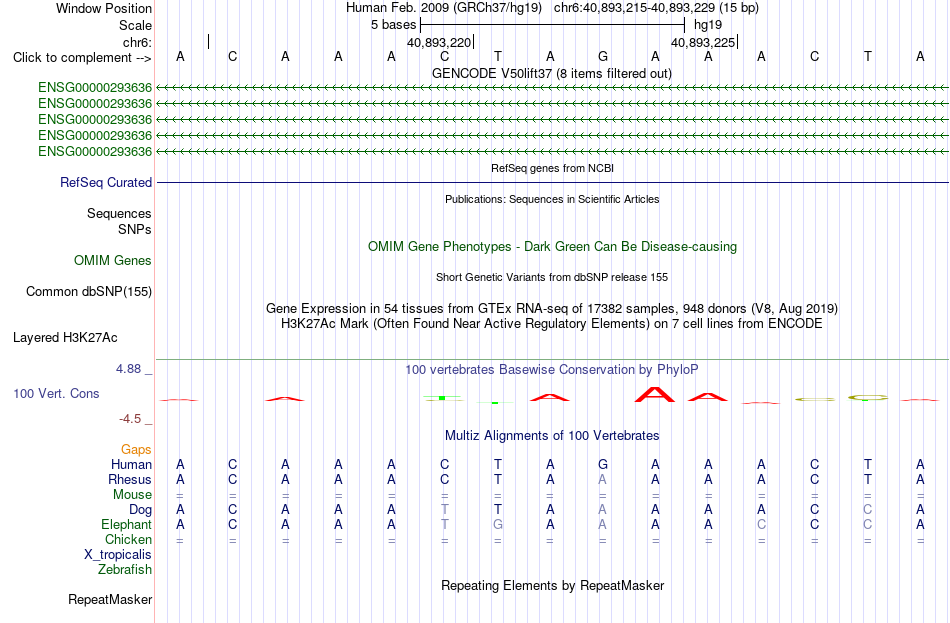
Task: Click the Dog species label
Action: click(140, 510)
